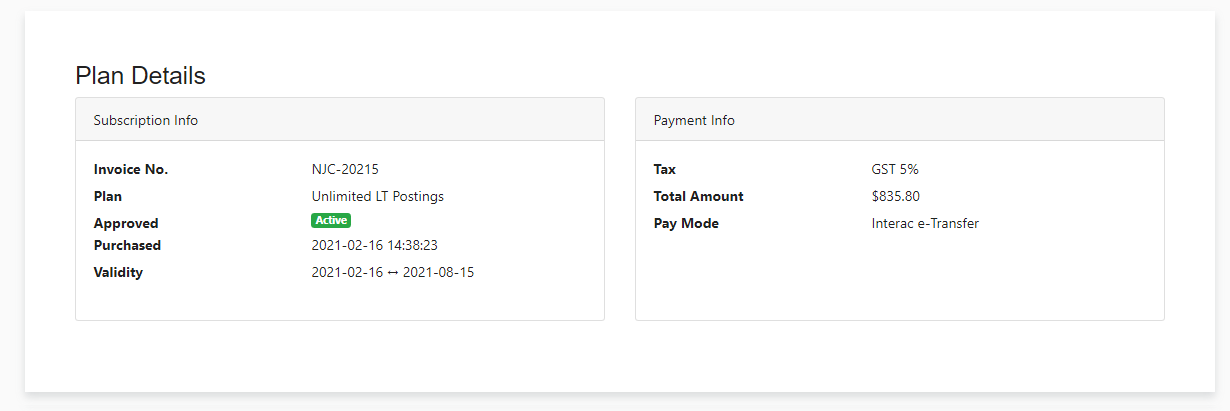Click the green Active status badge
Screen dimensions: 1230x411
pos(331,220)
